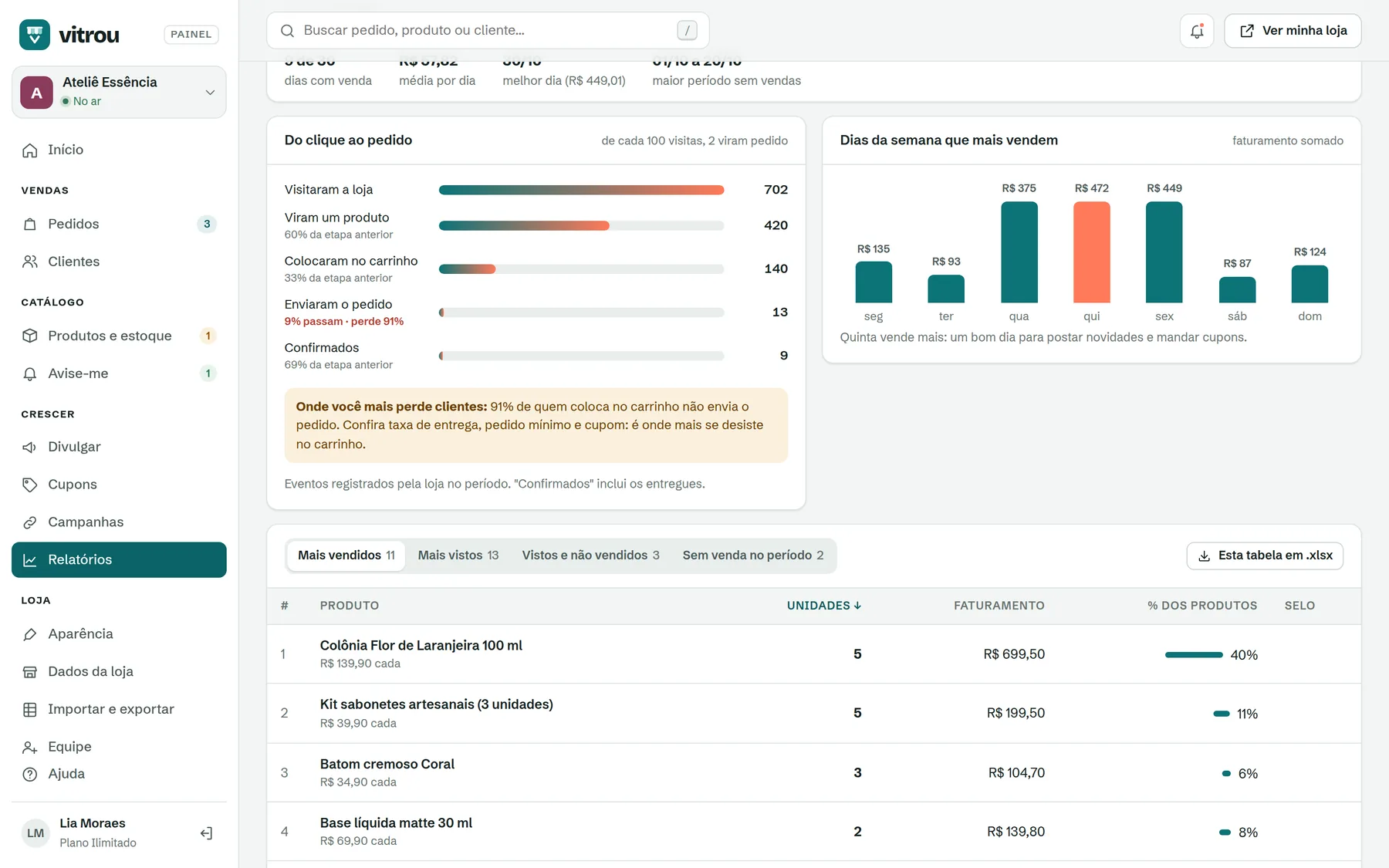1389x868 pixels.
Task: Click the Importar e exportar grid icon
Action: click(x=30, y=710)
